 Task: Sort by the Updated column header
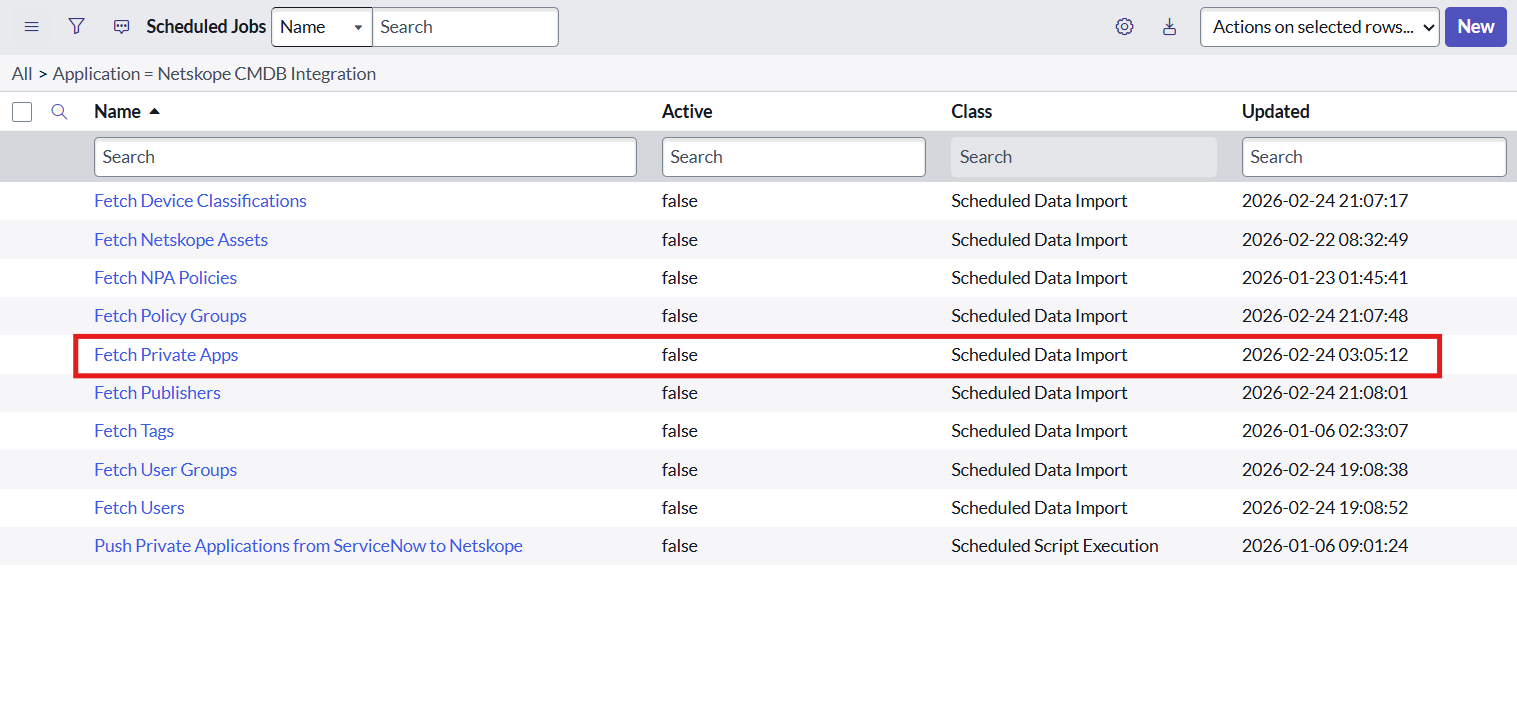point(1275,112)
